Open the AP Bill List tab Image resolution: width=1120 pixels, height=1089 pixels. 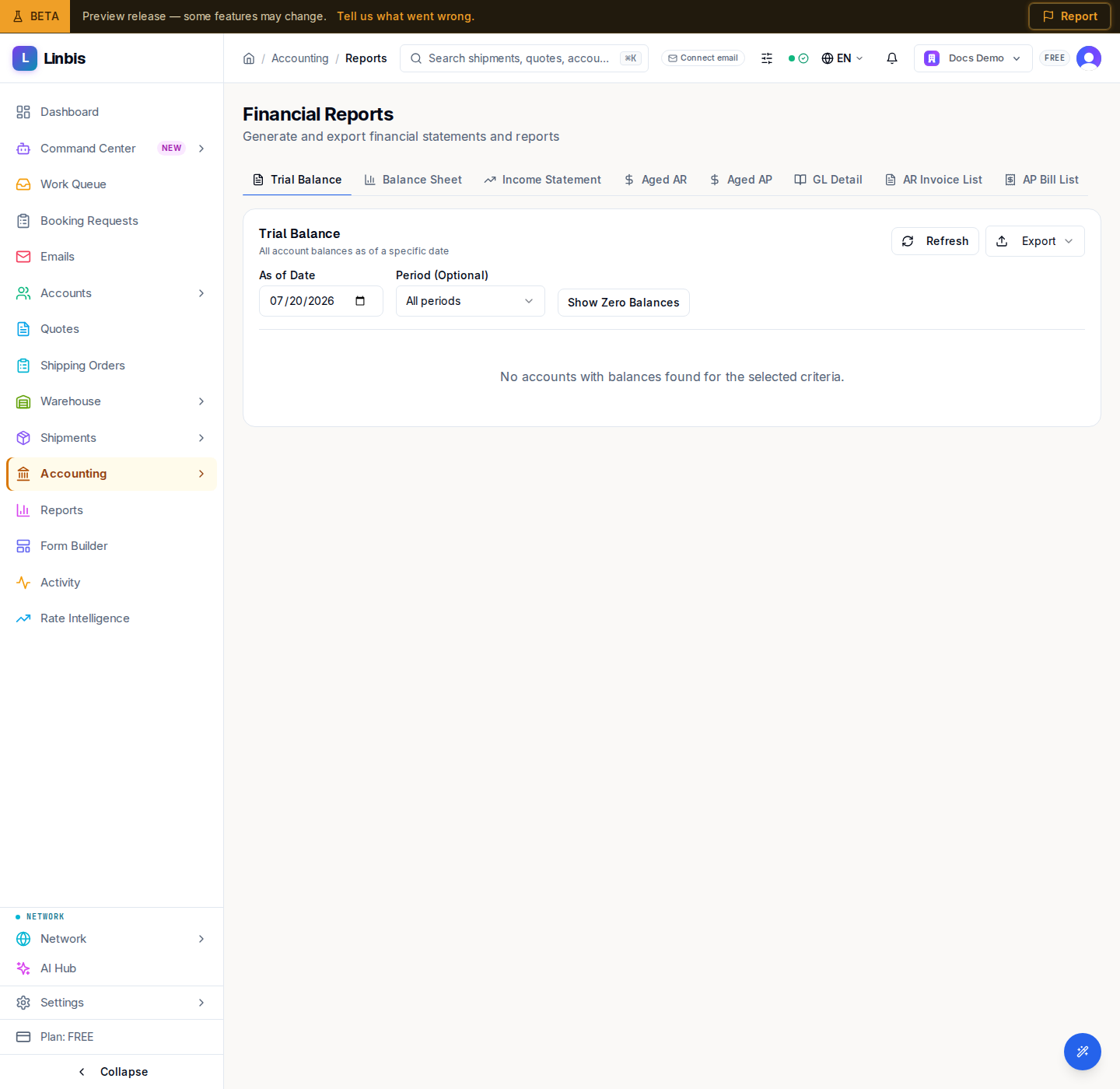click(1041, 180)
